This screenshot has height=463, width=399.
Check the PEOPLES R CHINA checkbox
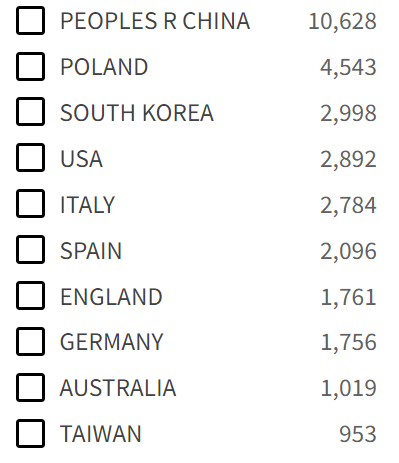[x=30, y=21]
